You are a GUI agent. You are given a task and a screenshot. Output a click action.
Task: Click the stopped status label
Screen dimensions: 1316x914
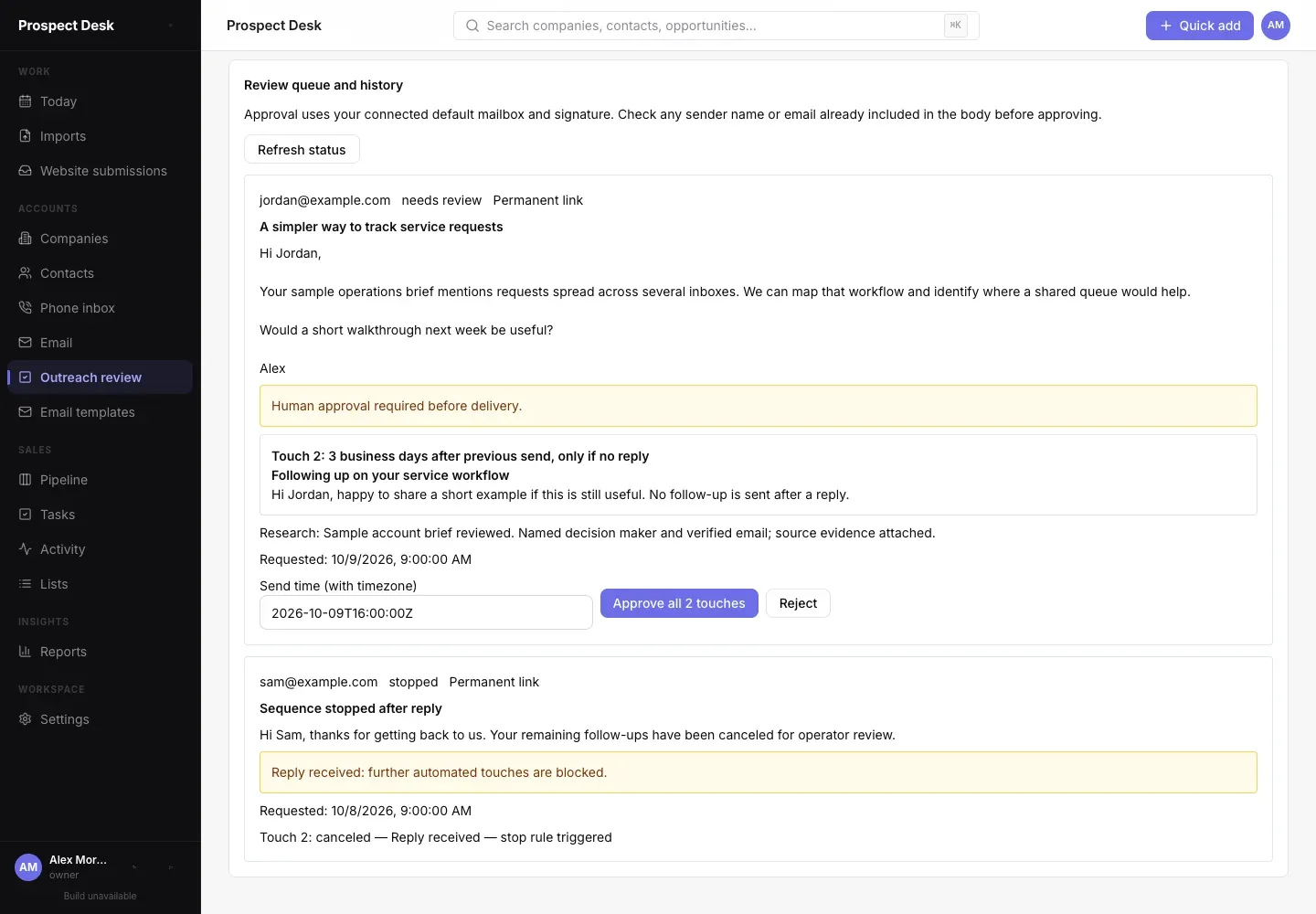pyautogui.click(x=413, y=682)
